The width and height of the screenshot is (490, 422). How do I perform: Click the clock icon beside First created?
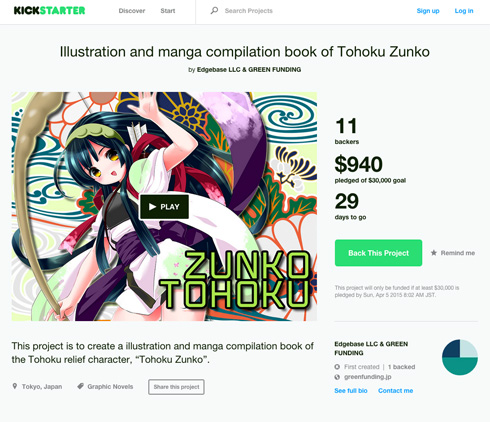[337, 367]
